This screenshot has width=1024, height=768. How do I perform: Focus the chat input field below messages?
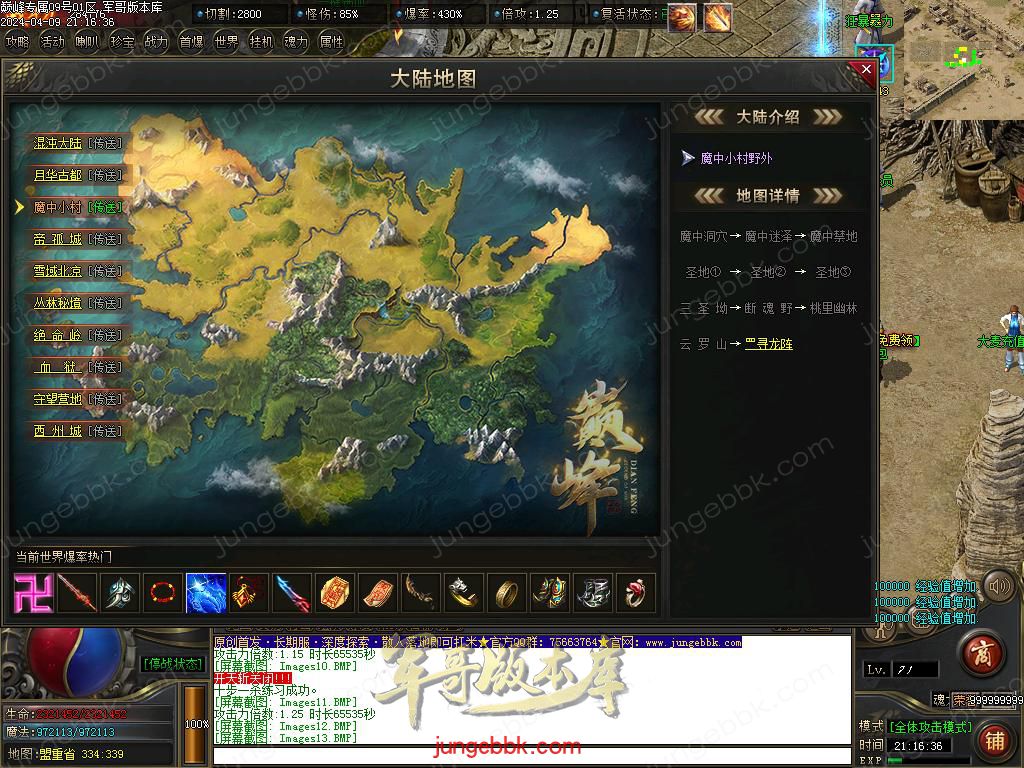pos(532,756)
